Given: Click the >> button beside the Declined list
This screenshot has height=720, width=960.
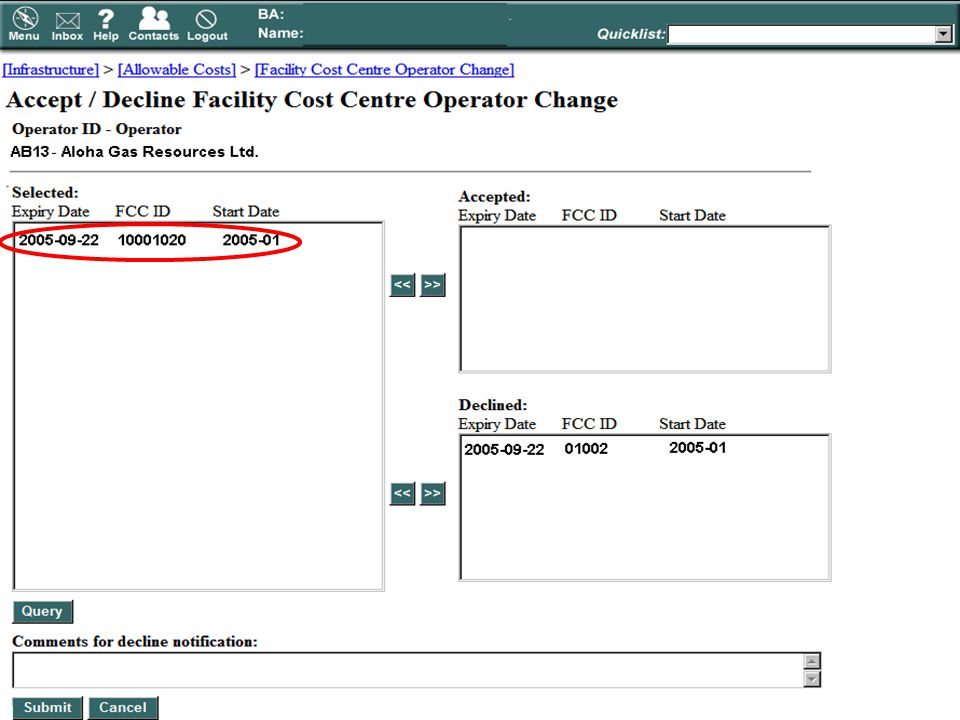Looking at the screenshot, I should pos(432,493).
